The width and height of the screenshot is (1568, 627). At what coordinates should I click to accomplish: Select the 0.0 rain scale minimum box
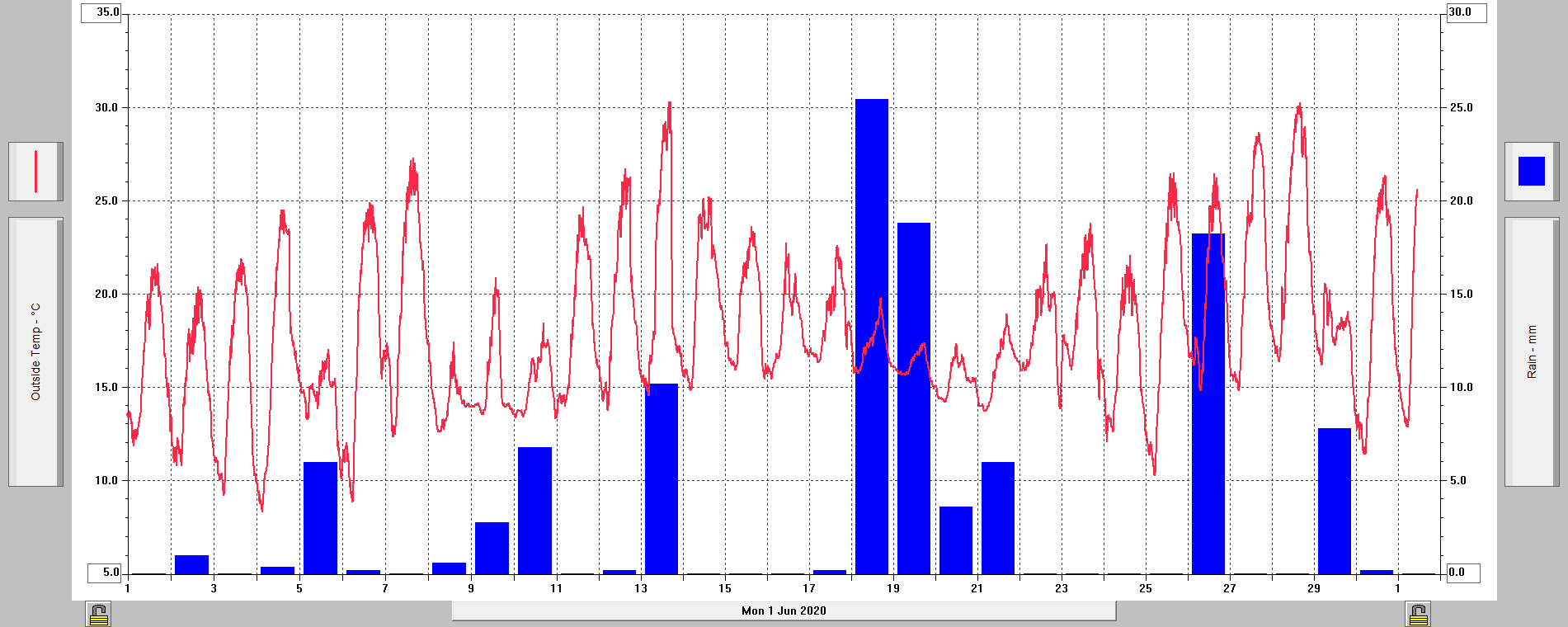pyautogui.click(x=1463, y=572)
